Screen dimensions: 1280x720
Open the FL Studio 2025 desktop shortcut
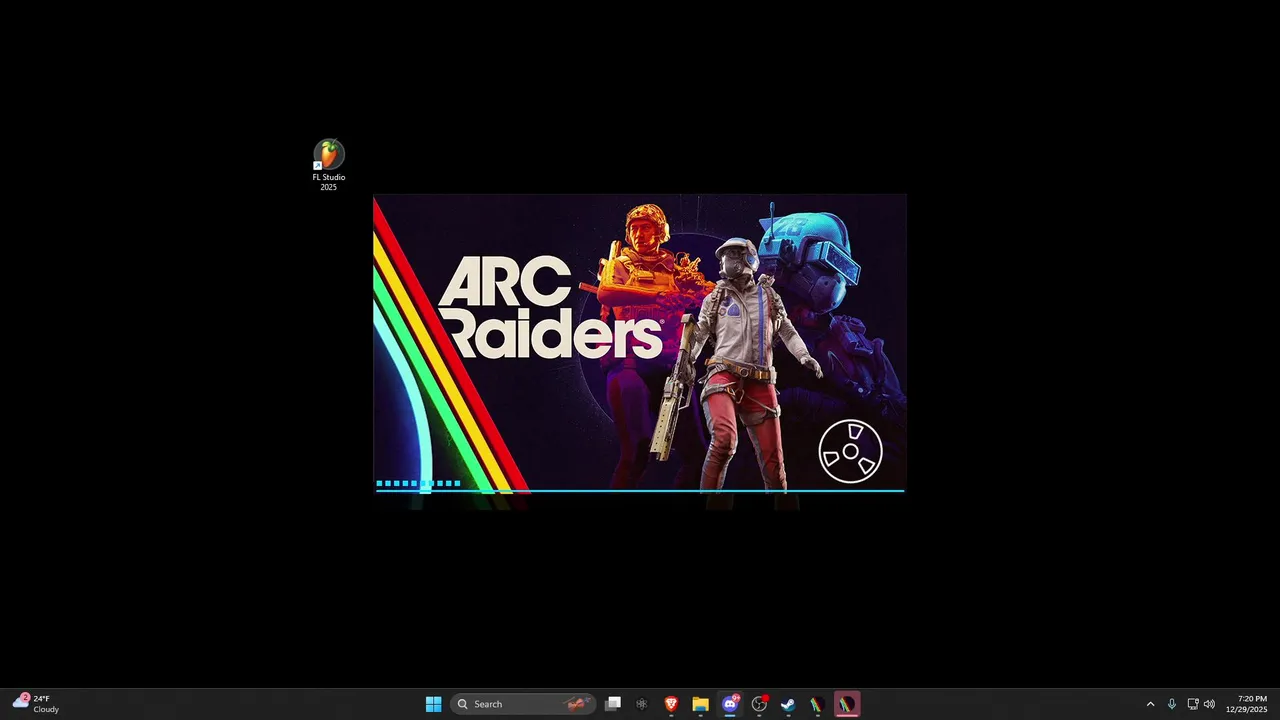click(328, 165)
